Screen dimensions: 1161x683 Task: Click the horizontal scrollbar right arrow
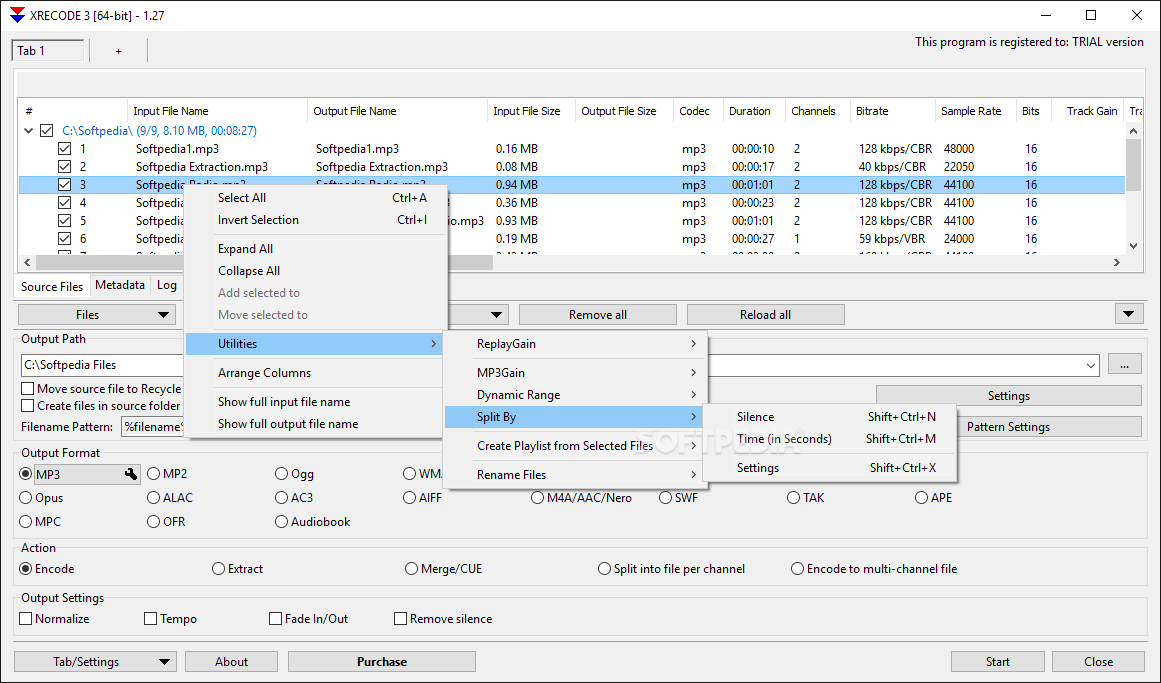[x=1117, y=262]
